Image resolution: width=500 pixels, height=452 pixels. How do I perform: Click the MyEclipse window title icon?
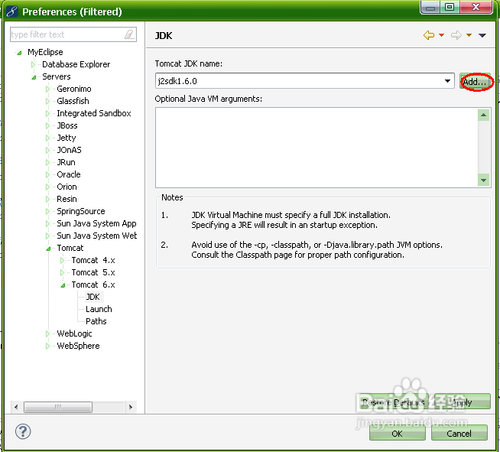(12, 11)
